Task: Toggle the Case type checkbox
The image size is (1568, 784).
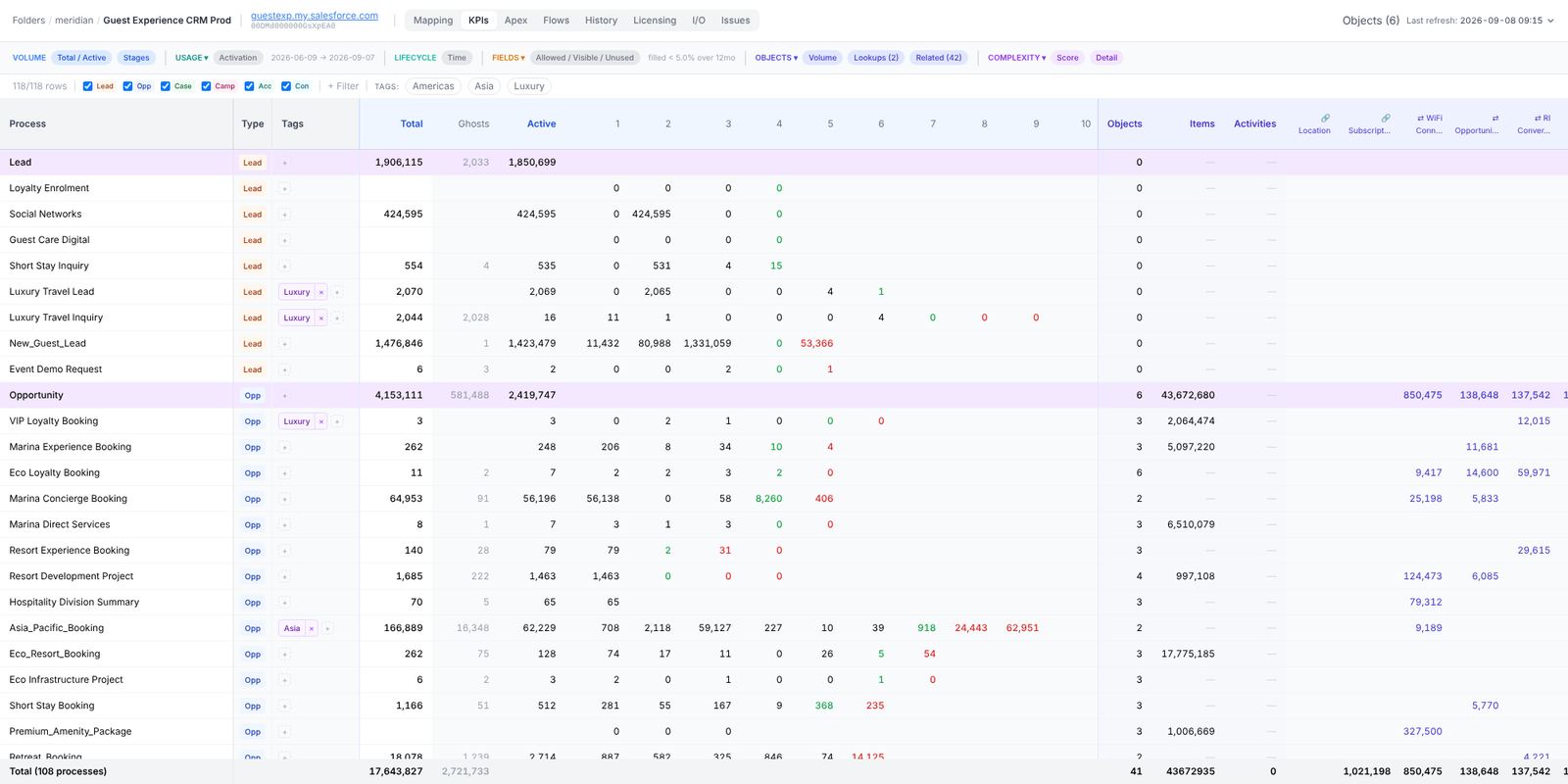Action: 166,86
